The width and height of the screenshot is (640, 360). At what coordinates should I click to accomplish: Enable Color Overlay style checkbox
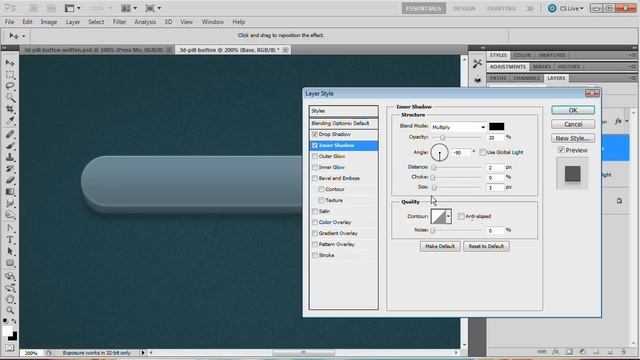(x=315, y=222)
